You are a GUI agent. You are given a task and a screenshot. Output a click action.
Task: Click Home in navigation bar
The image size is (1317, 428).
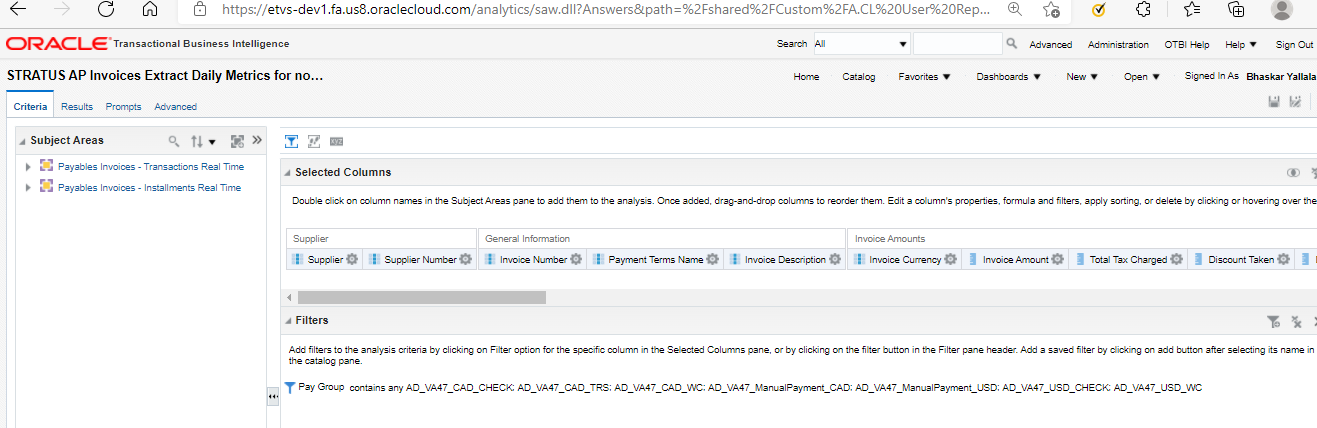[x=806, y=76]
